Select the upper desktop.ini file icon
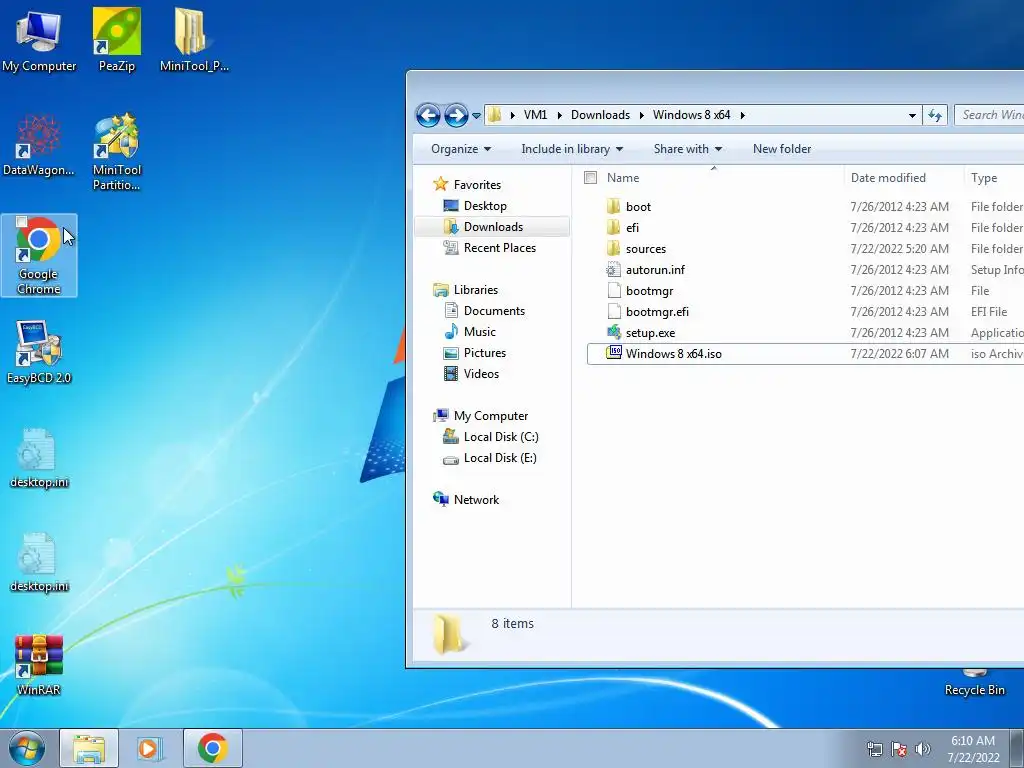Screen dimensions: 1024x768 click(39, 457)
